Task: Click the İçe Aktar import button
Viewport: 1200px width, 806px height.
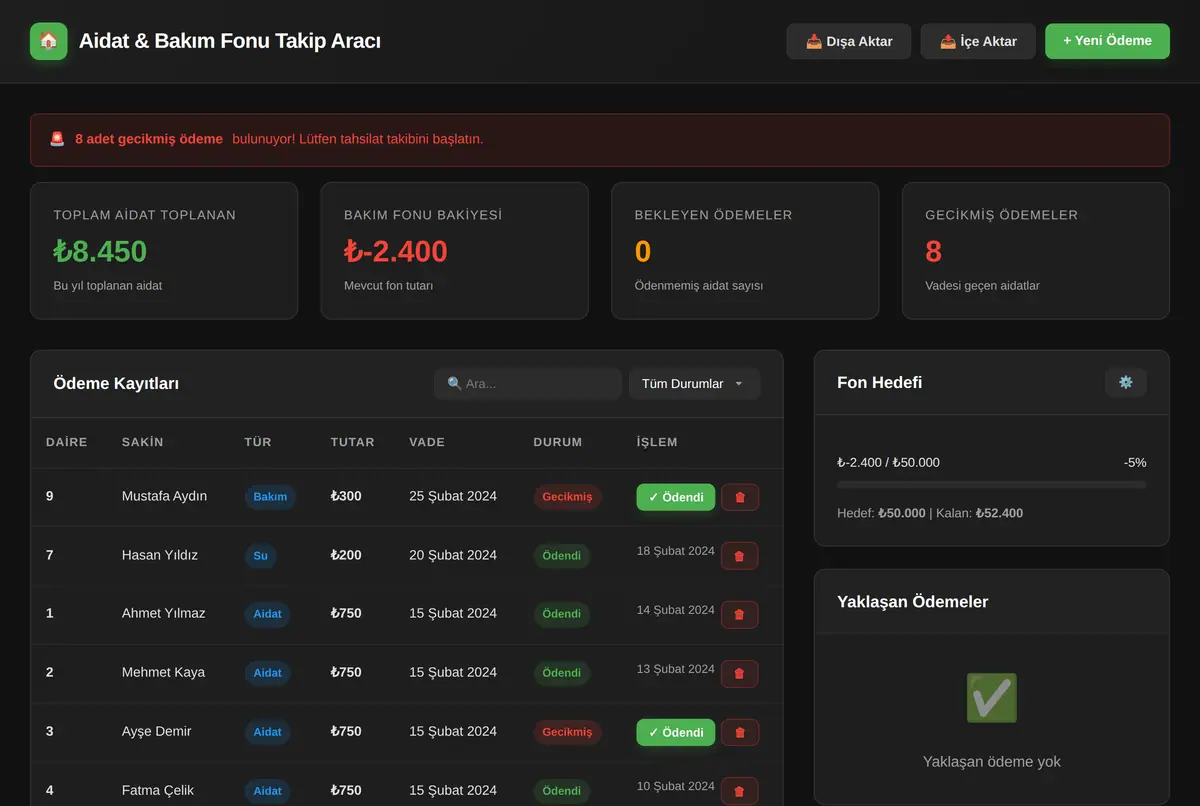Action: tap(978, 41)
